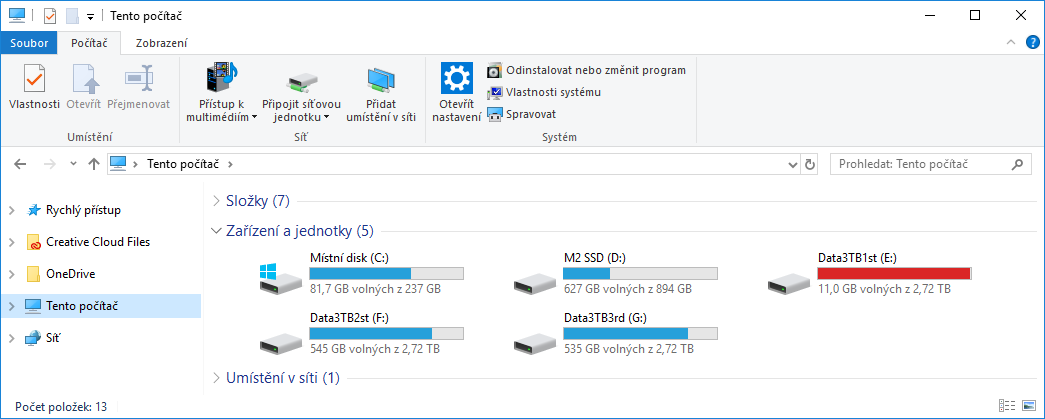
Task: Collapse the Zařízení a jednotky group
Action: click(217, 231)
